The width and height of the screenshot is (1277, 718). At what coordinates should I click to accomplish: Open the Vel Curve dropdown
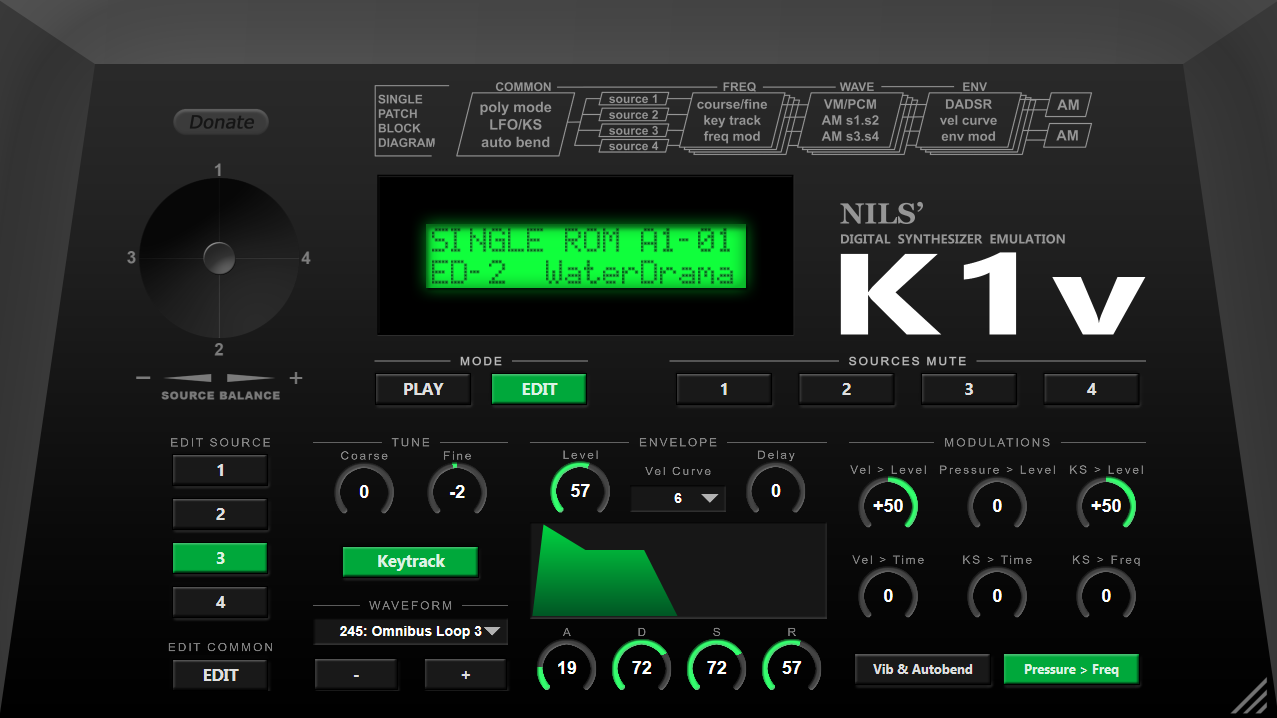pyautogui.click(x=678, y=498)
